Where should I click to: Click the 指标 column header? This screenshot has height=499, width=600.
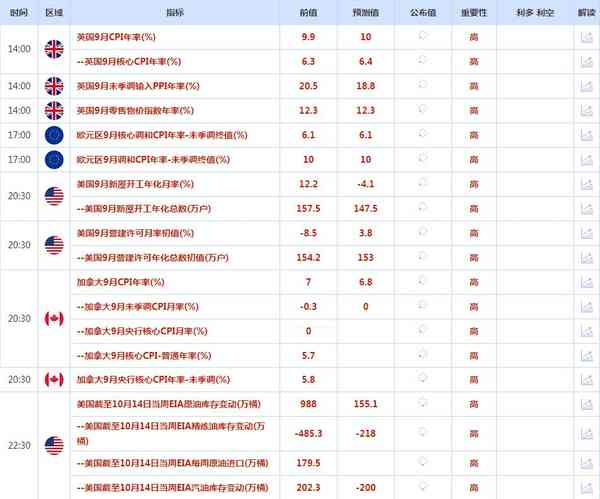click(x=175, y=13)
